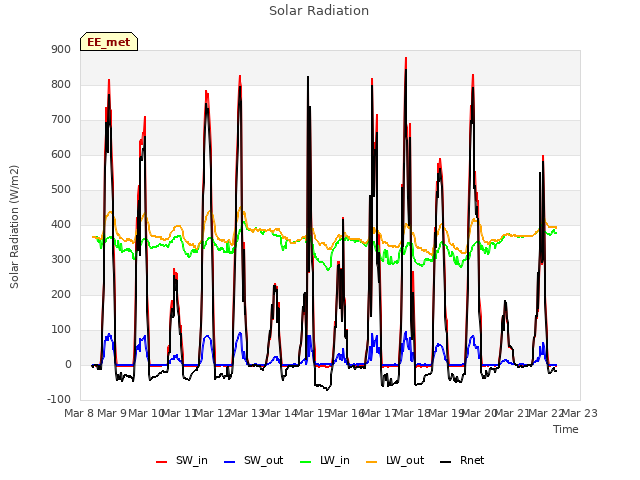The height and width of the screenshot is (480, 640).
Task: Click the 900 y-axis tick label
Action: coord(61,49)
